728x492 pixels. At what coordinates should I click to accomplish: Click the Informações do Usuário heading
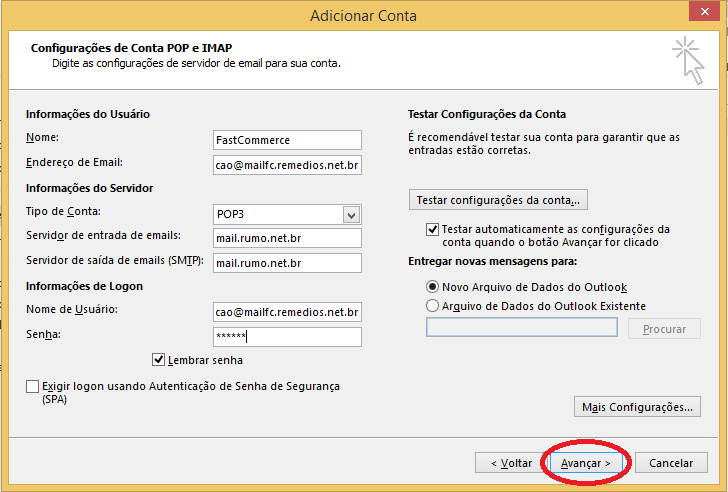coord(88,114)
